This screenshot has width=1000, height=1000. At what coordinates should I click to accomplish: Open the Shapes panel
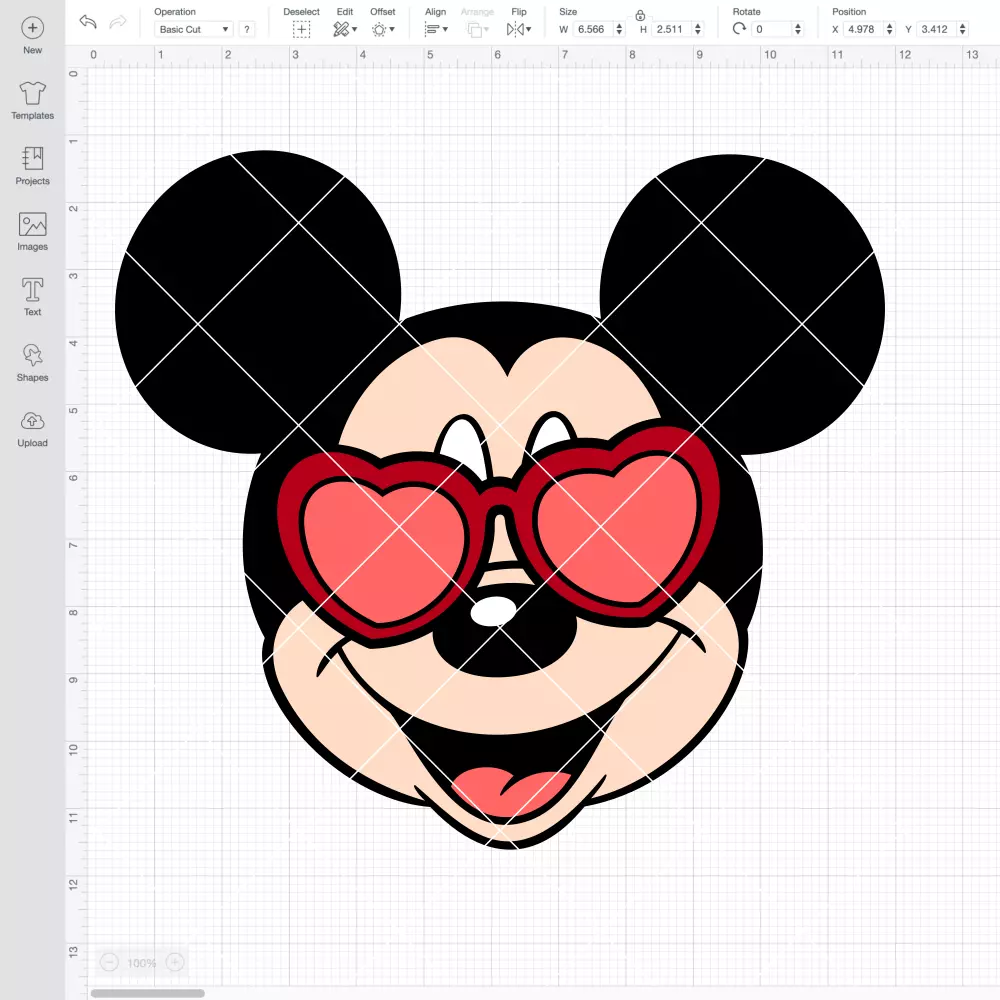tap(33, 363)
